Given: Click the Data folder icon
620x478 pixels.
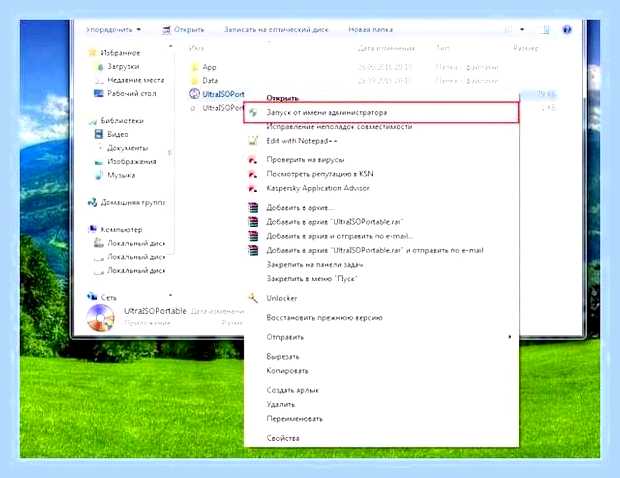Looking at the screenshot, I should click(x=195, y=81).
